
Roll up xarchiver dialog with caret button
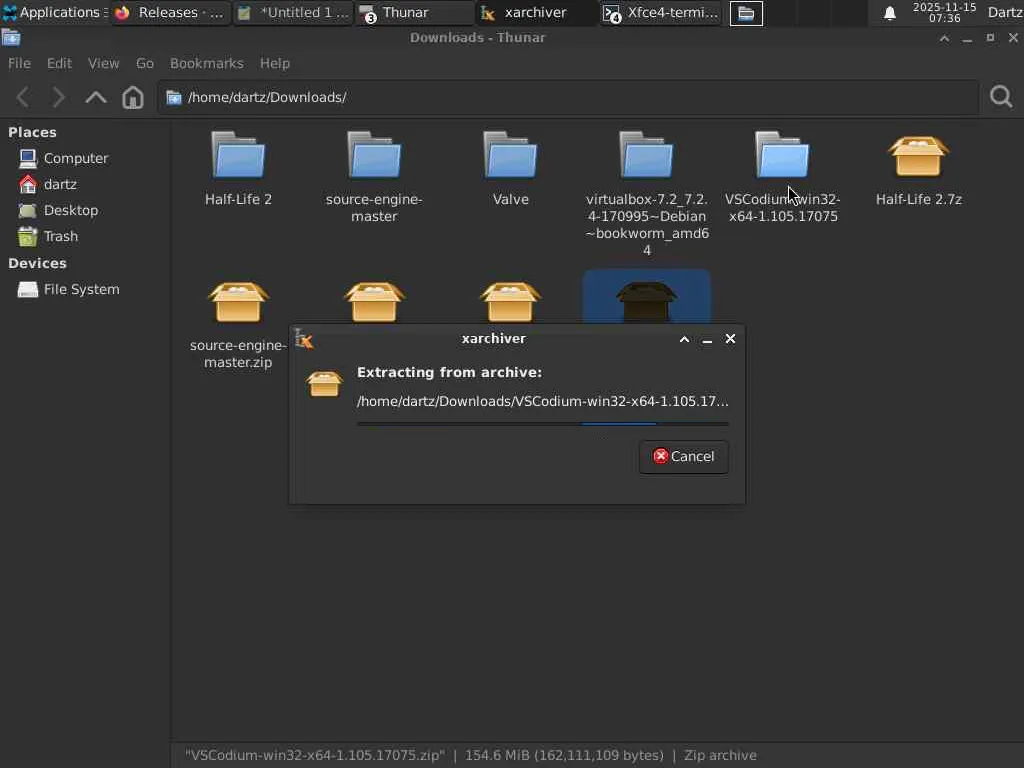[x=684, y=339]
